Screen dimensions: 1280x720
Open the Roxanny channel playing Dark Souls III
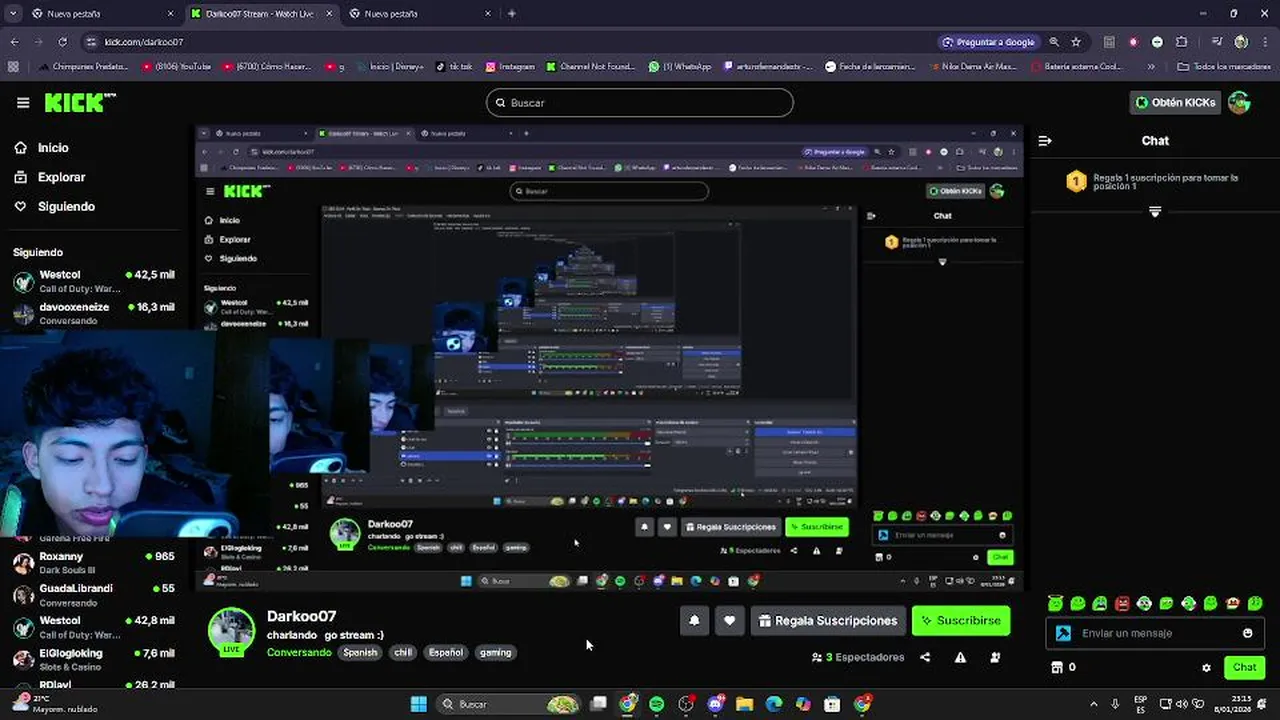coord(93,563)
